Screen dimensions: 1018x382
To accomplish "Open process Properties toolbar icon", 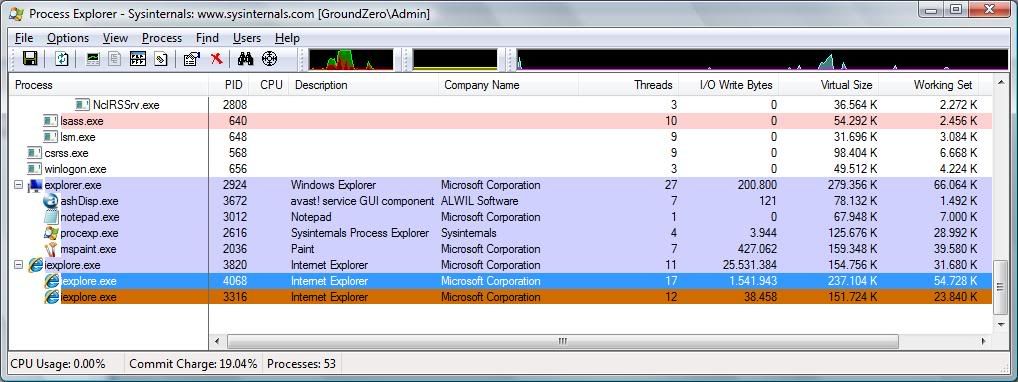I will click(192, 59).
